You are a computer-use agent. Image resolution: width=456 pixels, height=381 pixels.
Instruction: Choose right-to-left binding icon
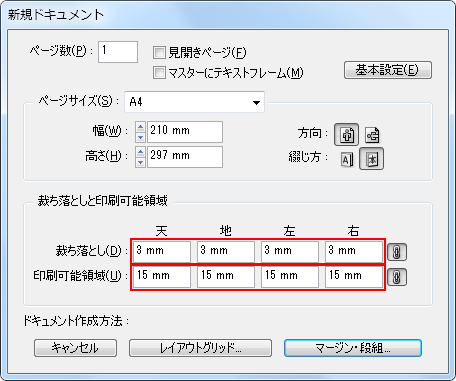(x=371, y=159)
